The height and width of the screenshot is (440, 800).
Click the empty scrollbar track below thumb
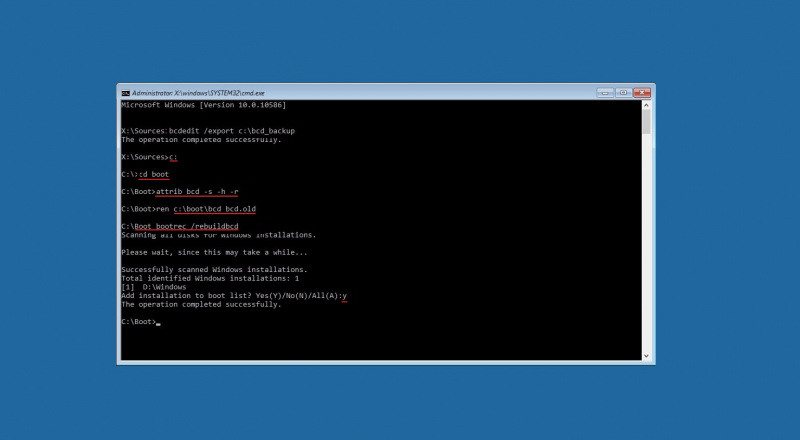click(646, 242)
